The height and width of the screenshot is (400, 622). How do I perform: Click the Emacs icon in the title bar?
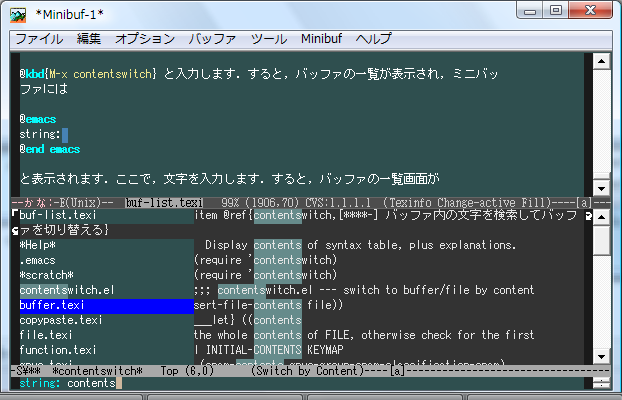16,13
